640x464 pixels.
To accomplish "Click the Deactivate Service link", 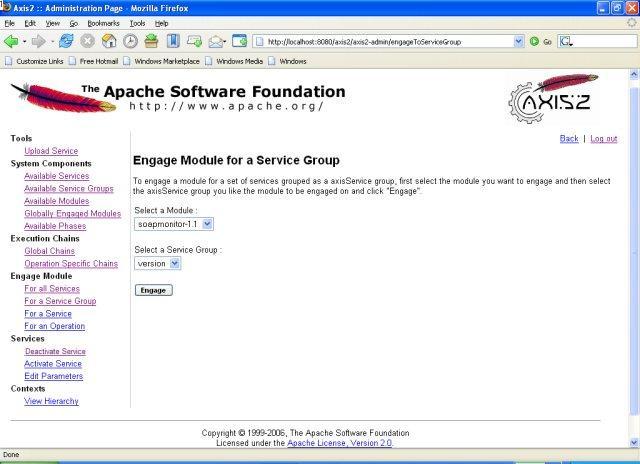I will [x=55, y=351].
